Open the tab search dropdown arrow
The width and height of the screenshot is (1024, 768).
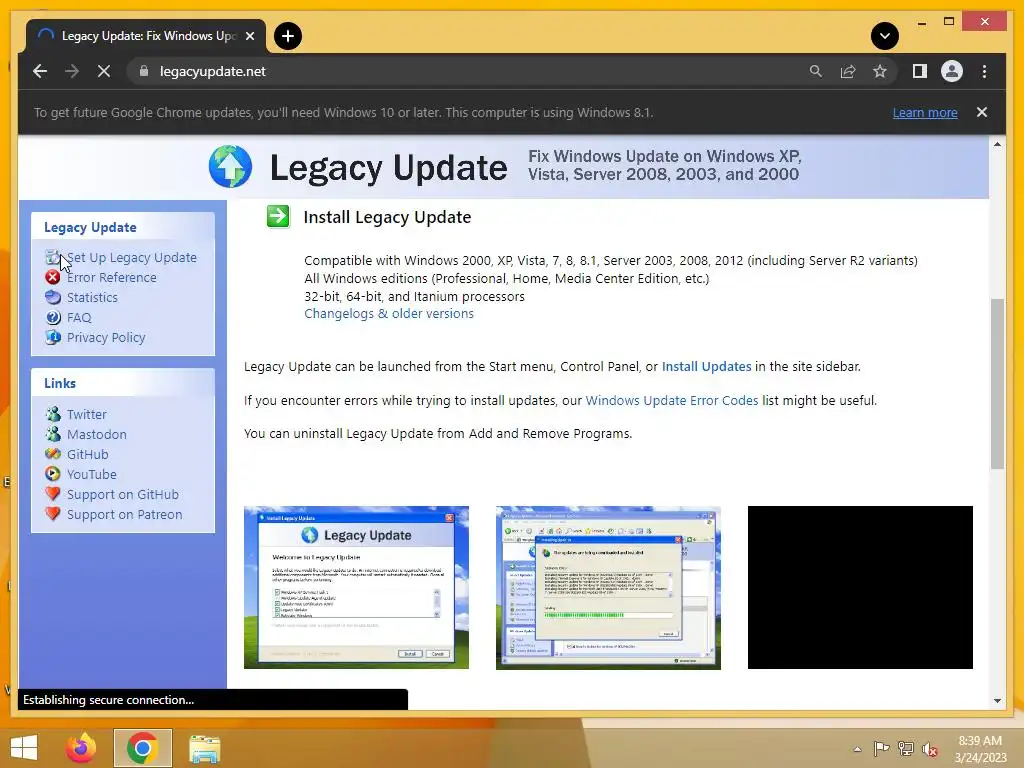point(885,36)
